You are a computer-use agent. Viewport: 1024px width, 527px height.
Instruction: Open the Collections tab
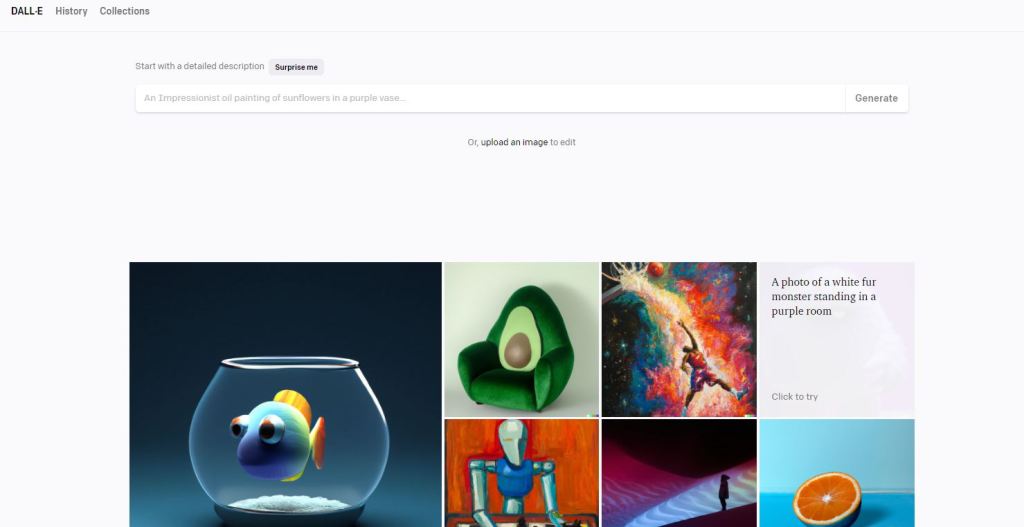click(124, 11)
